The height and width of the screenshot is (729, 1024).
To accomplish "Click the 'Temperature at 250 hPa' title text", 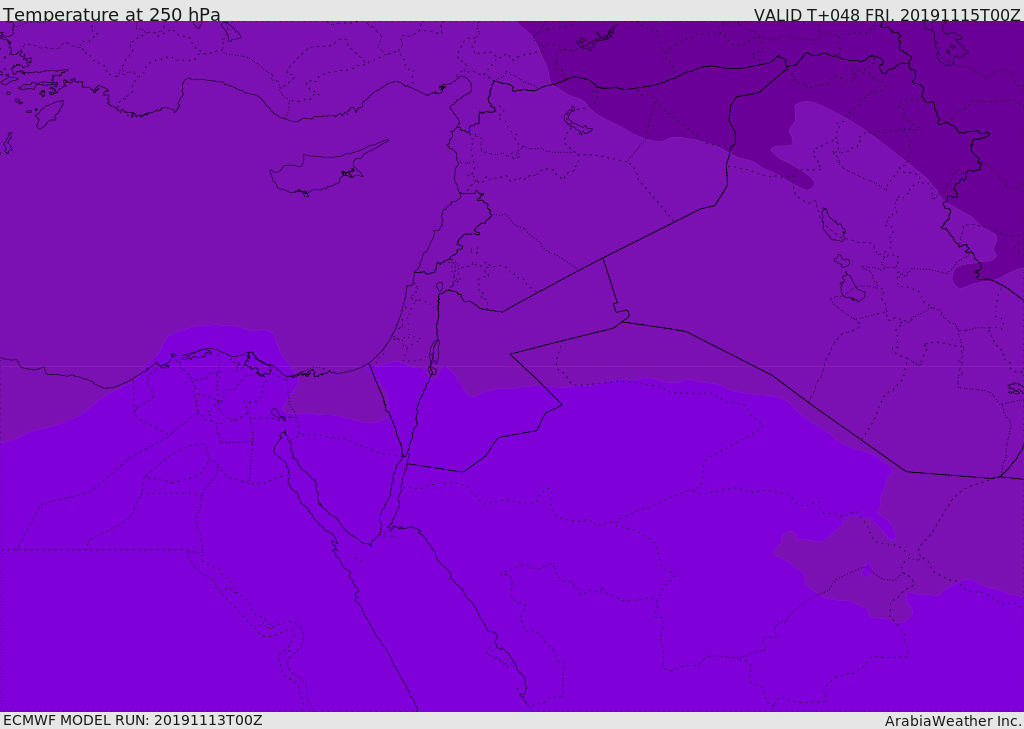I will pos(112,14).
